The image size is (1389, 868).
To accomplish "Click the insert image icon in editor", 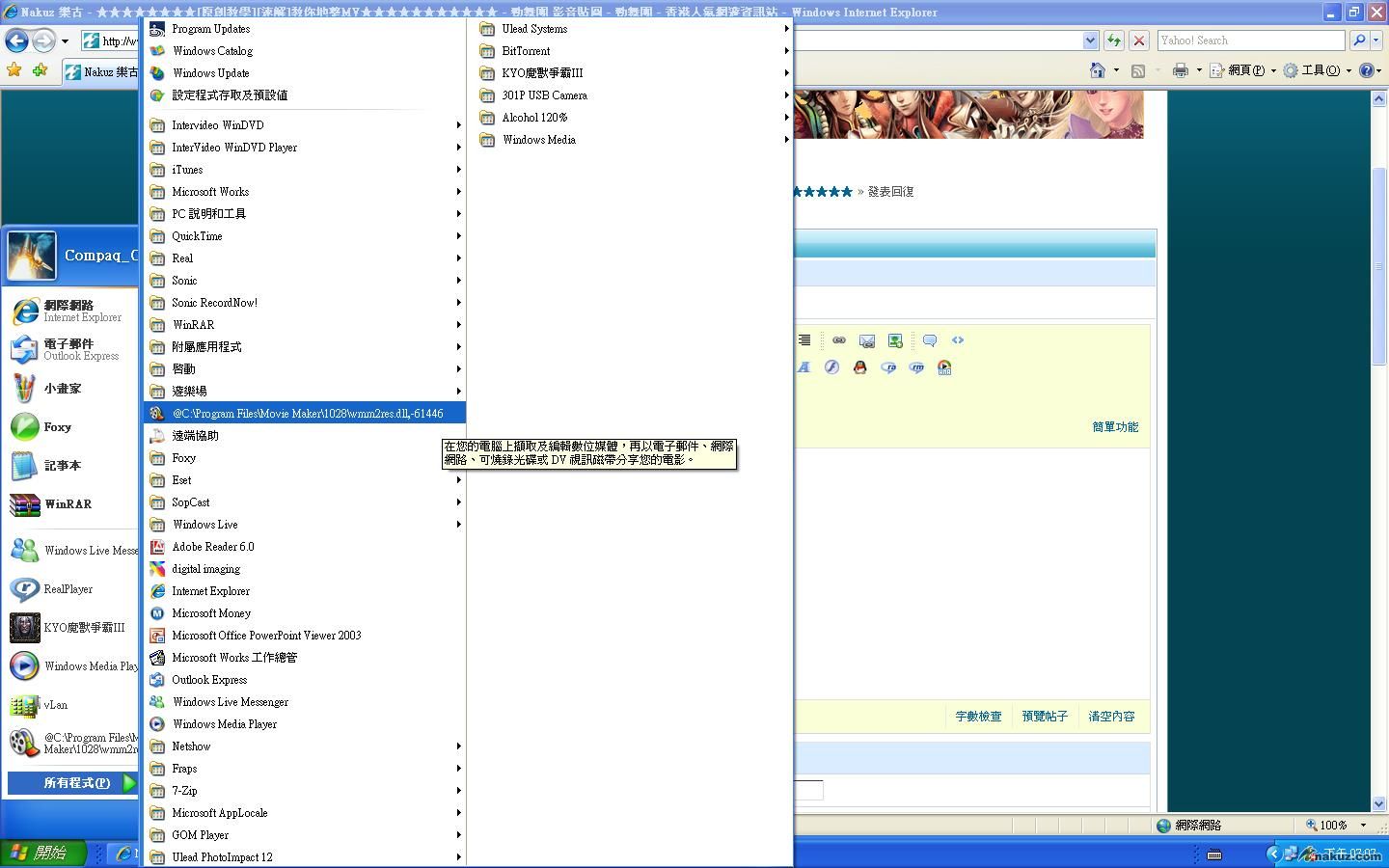I will (x=867, y=340).
